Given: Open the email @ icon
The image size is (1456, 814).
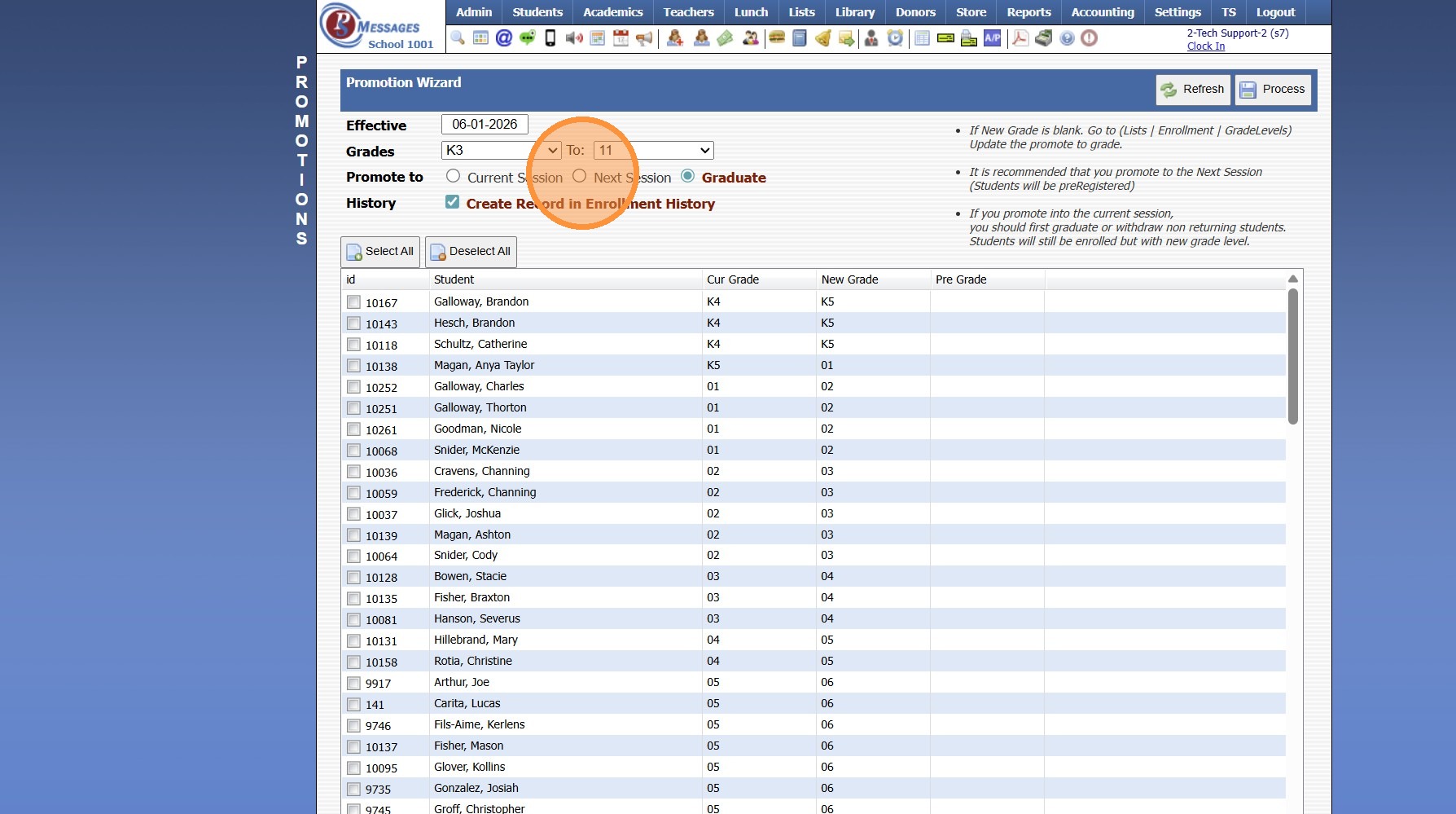Looking at the screenshot, I should pos(504,38).
